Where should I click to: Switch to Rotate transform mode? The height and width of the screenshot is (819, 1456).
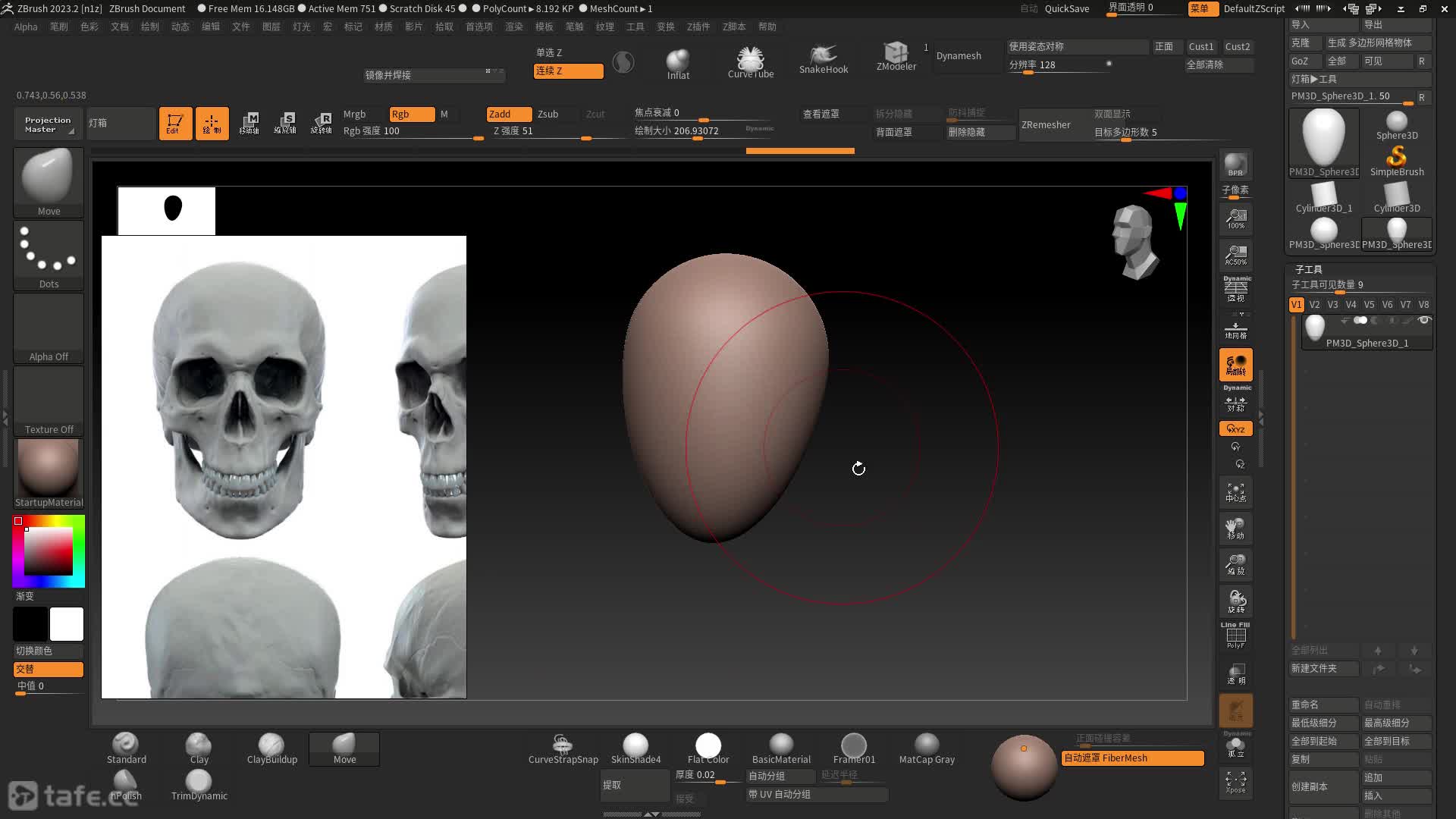(322, 123)
